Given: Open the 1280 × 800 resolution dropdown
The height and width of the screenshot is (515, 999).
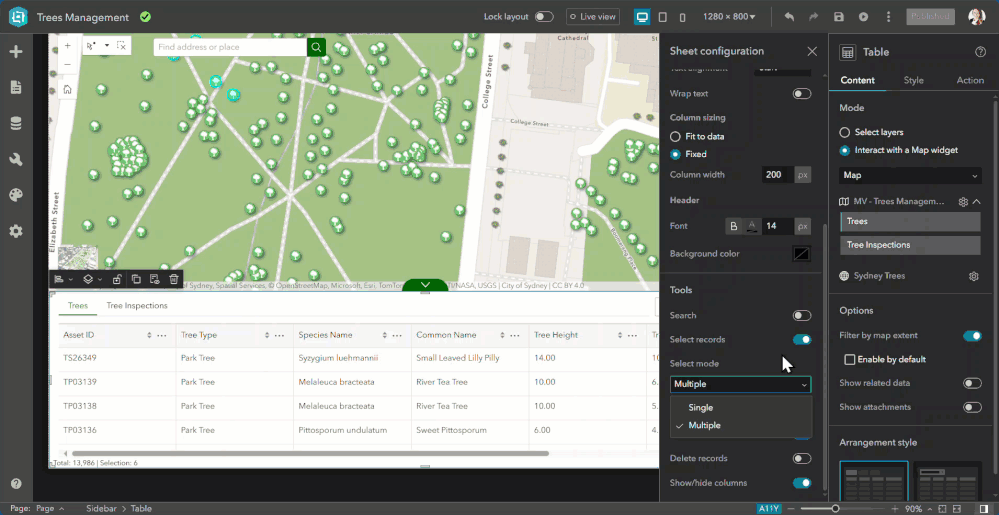Looking at the screenshot, I should (729, 17).
